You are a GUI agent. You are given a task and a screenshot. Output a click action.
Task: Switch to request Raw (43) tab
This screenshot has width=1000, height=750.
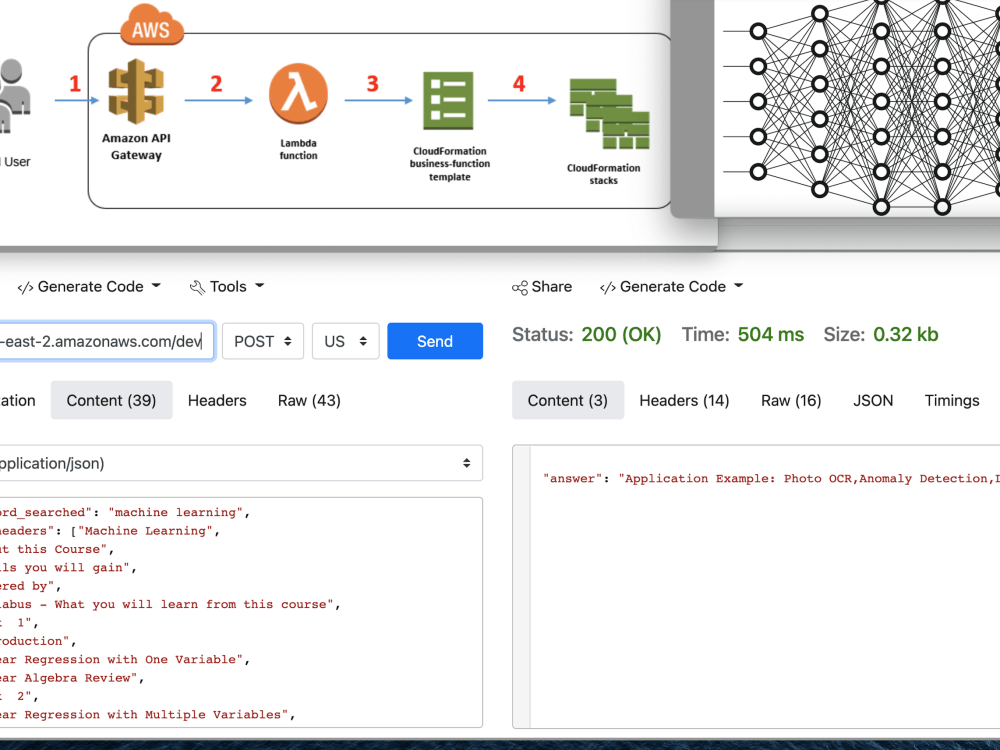coord(309,401)
